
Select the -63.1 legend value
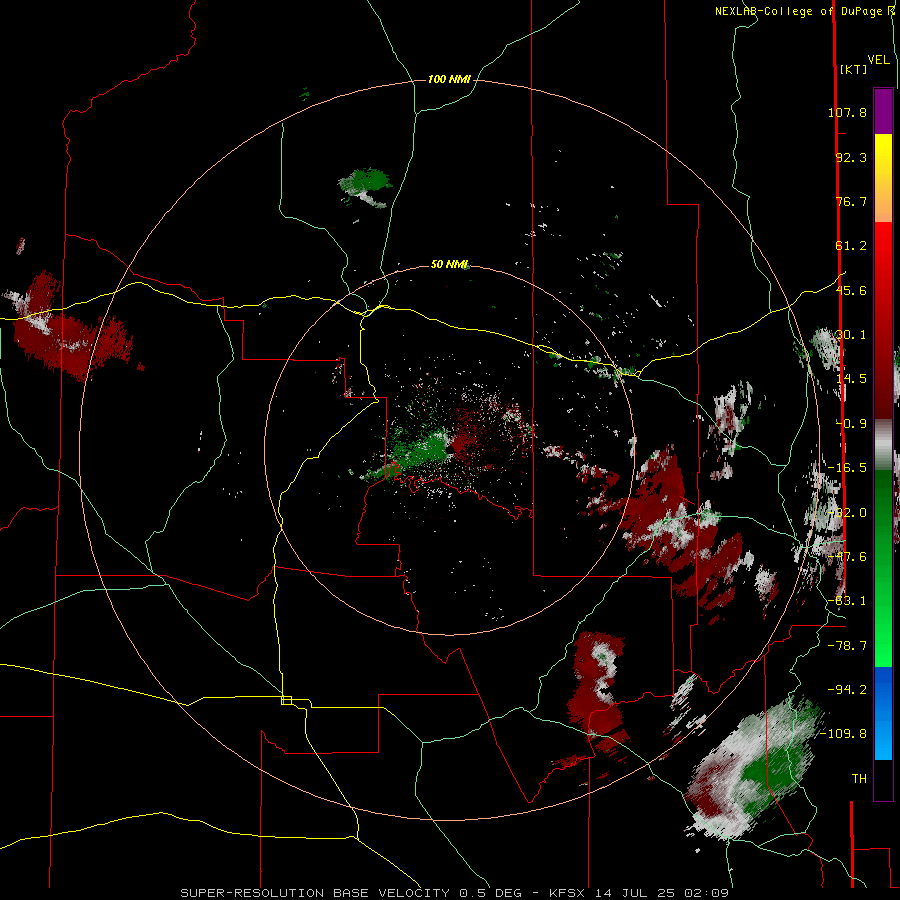point(847,601)
